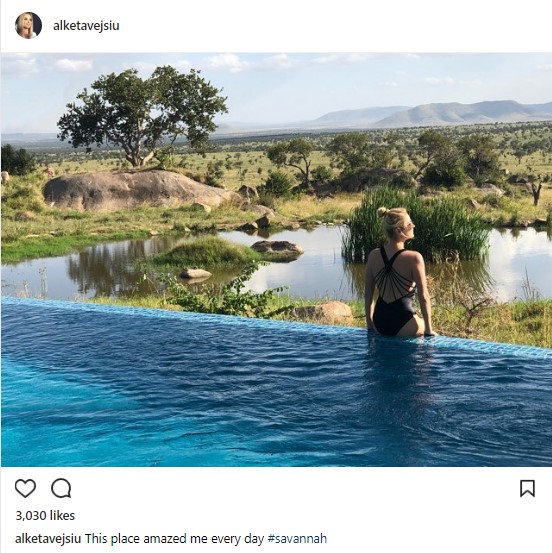Viewport: 552px width, 553px height.
Task: Click the big gray boulder in the photo
Action: (136, 190)
